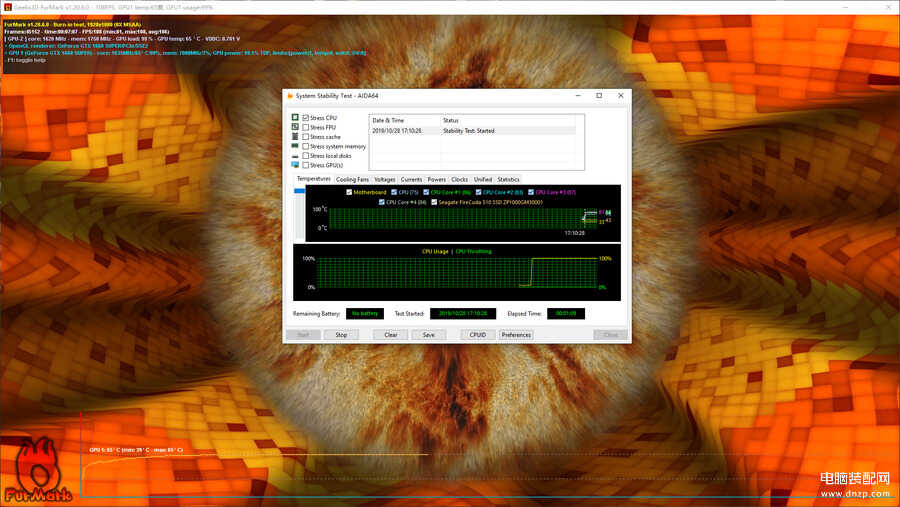Open the Currents tab
Image resolution: width=900 pixels, height=507 pixels.
pos(411,180)
